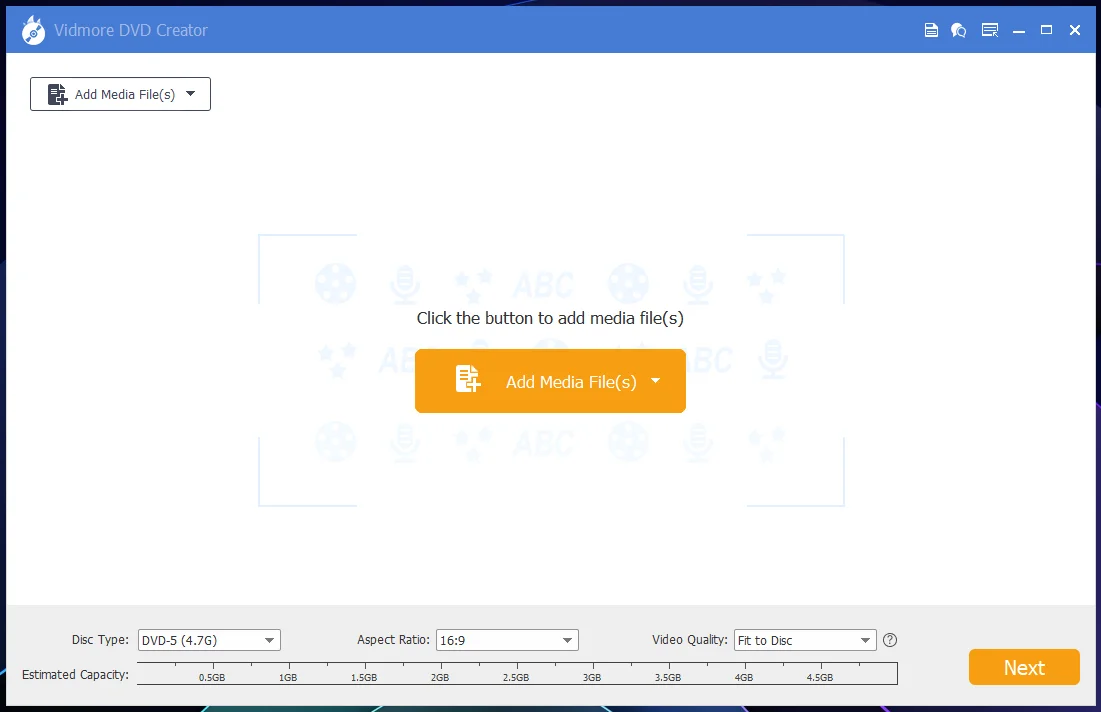Open the register/save file icon in title bar
This screenshot has width=1101, height=712.
tap(931, 30)
